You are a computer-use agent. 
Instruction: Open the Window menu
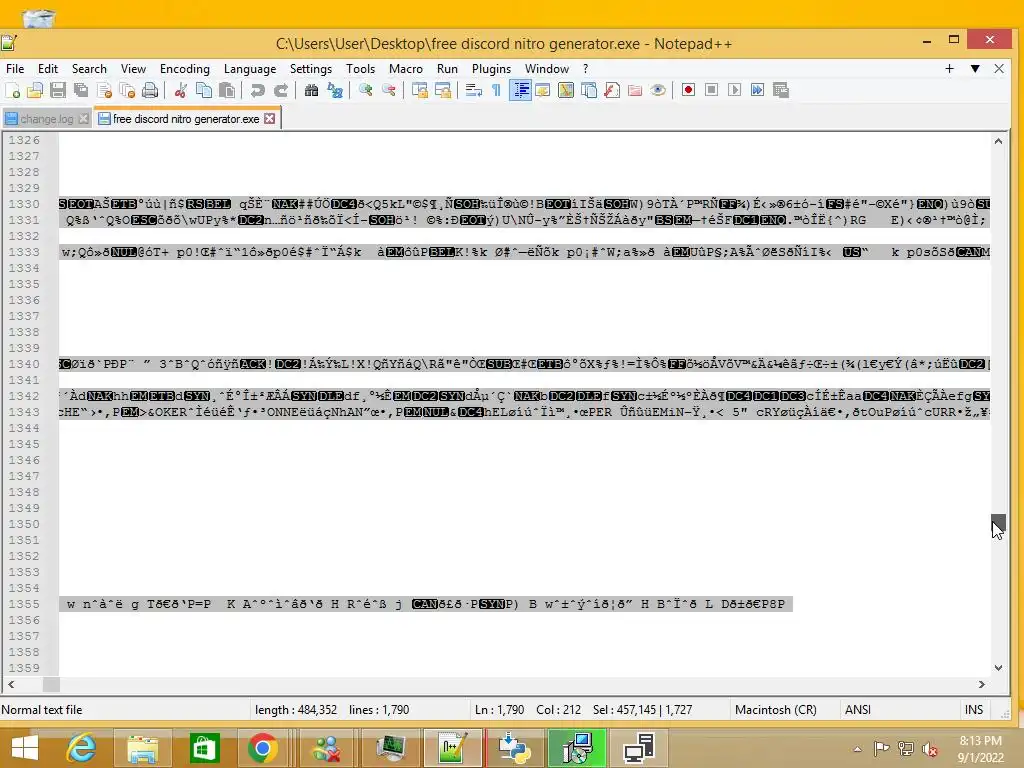547,69
